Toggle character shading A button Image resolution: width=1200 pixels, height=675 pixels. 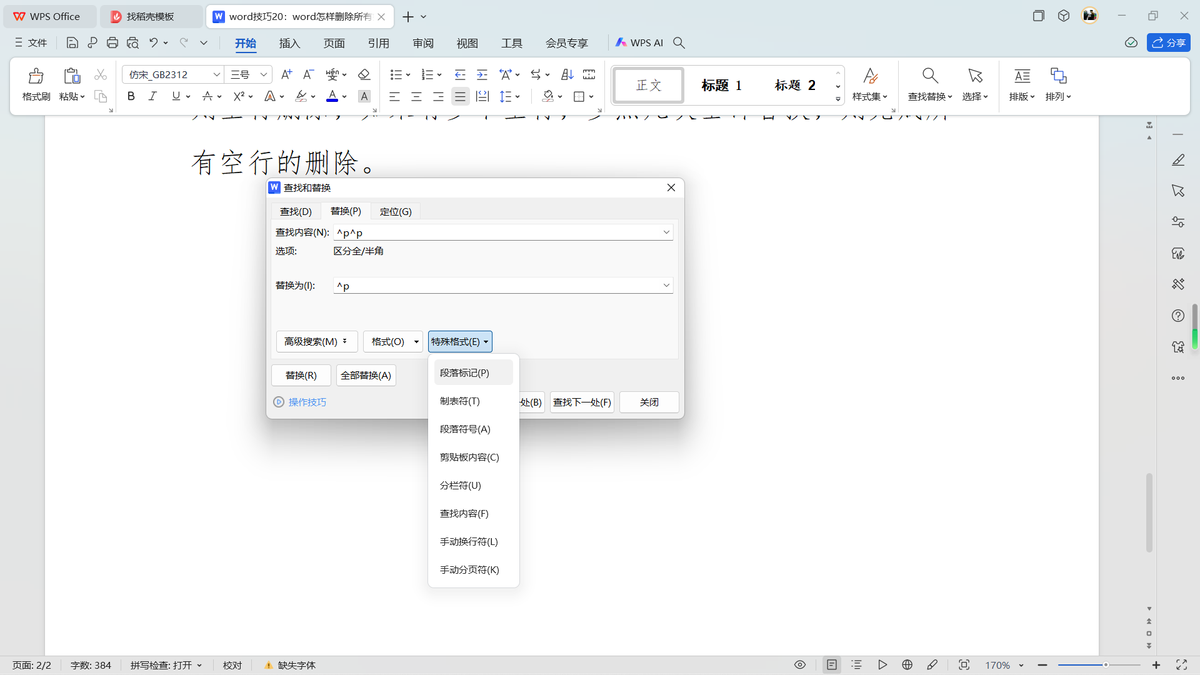tap(364, 97)
